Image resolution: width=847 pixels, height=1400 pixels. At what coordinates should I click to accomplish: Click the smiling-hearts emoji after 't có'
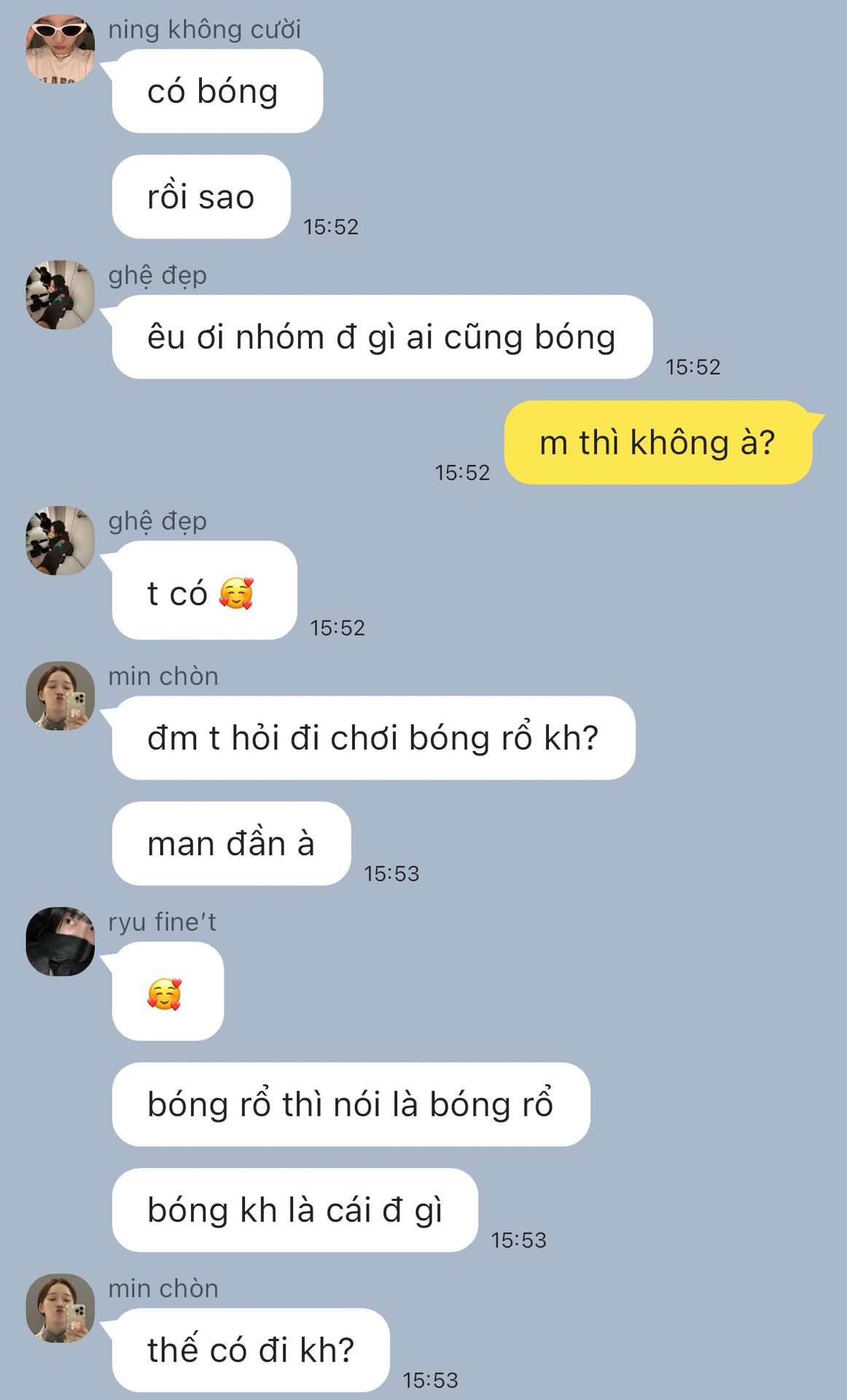pos(236,593)
